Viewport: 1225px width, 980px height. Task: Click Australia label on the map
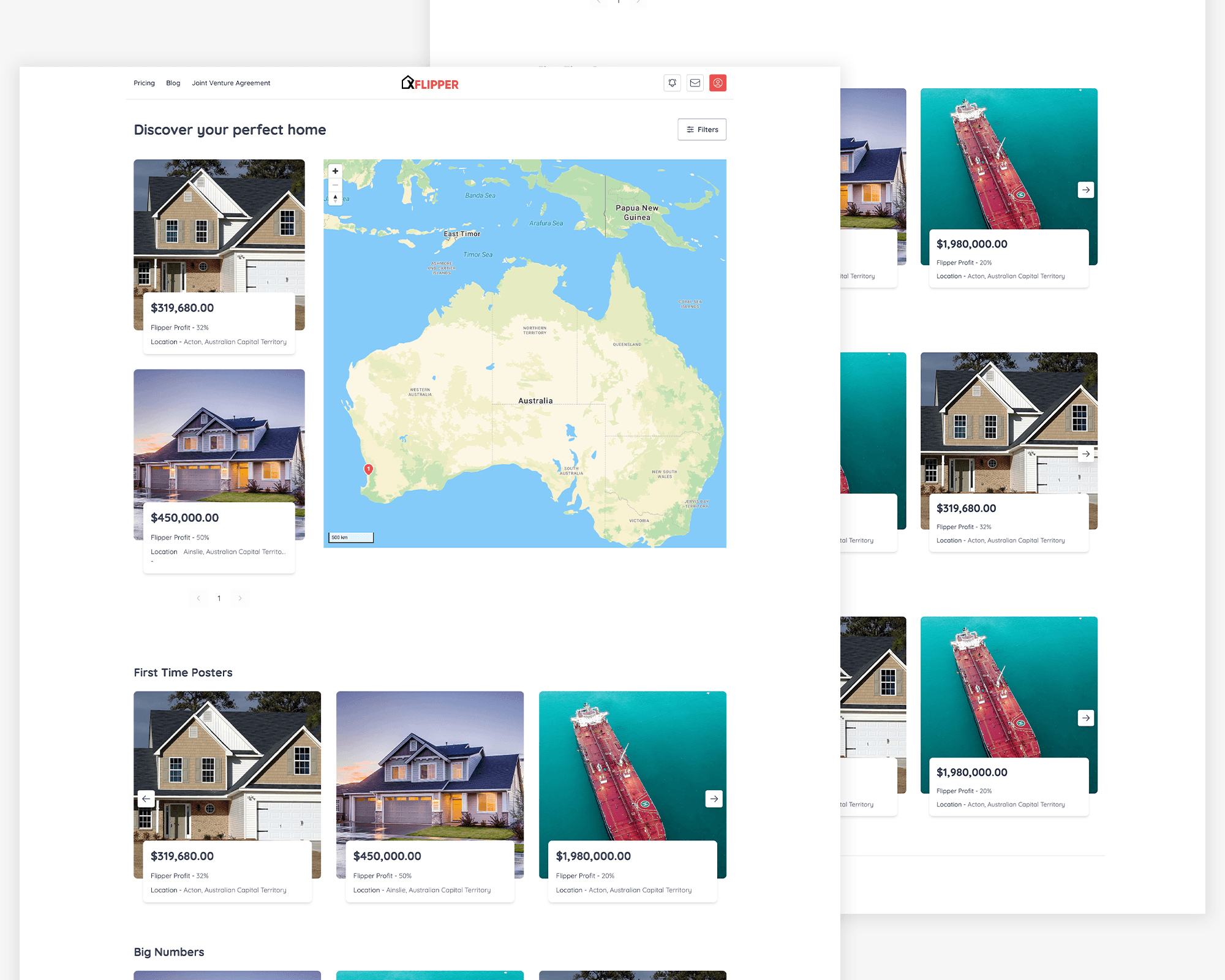535,401
